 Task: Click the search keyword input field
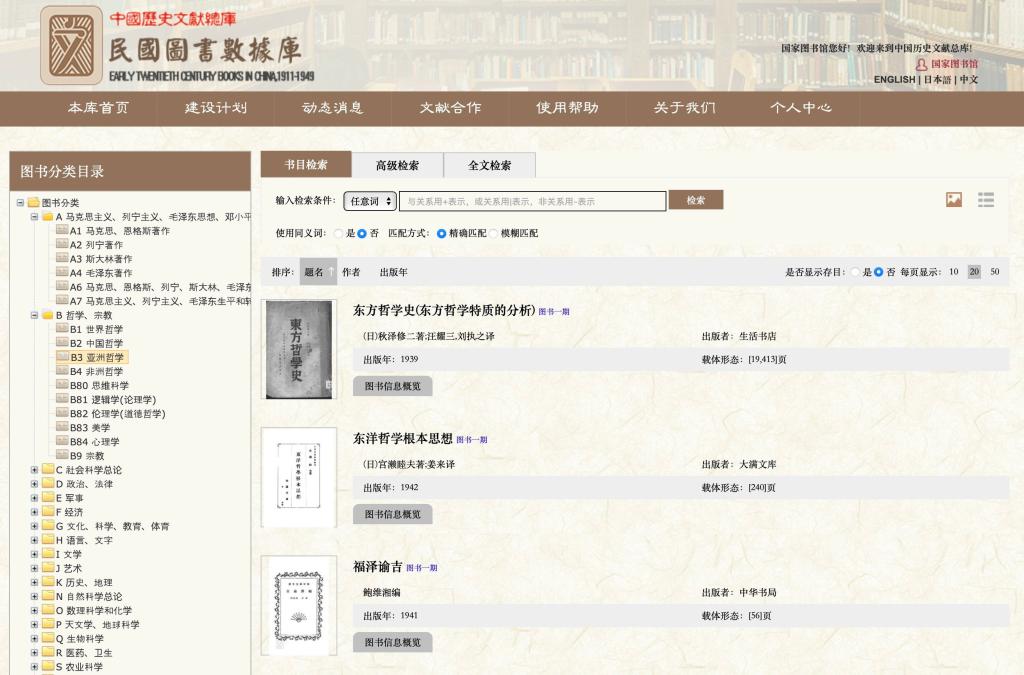coord(532,201)
